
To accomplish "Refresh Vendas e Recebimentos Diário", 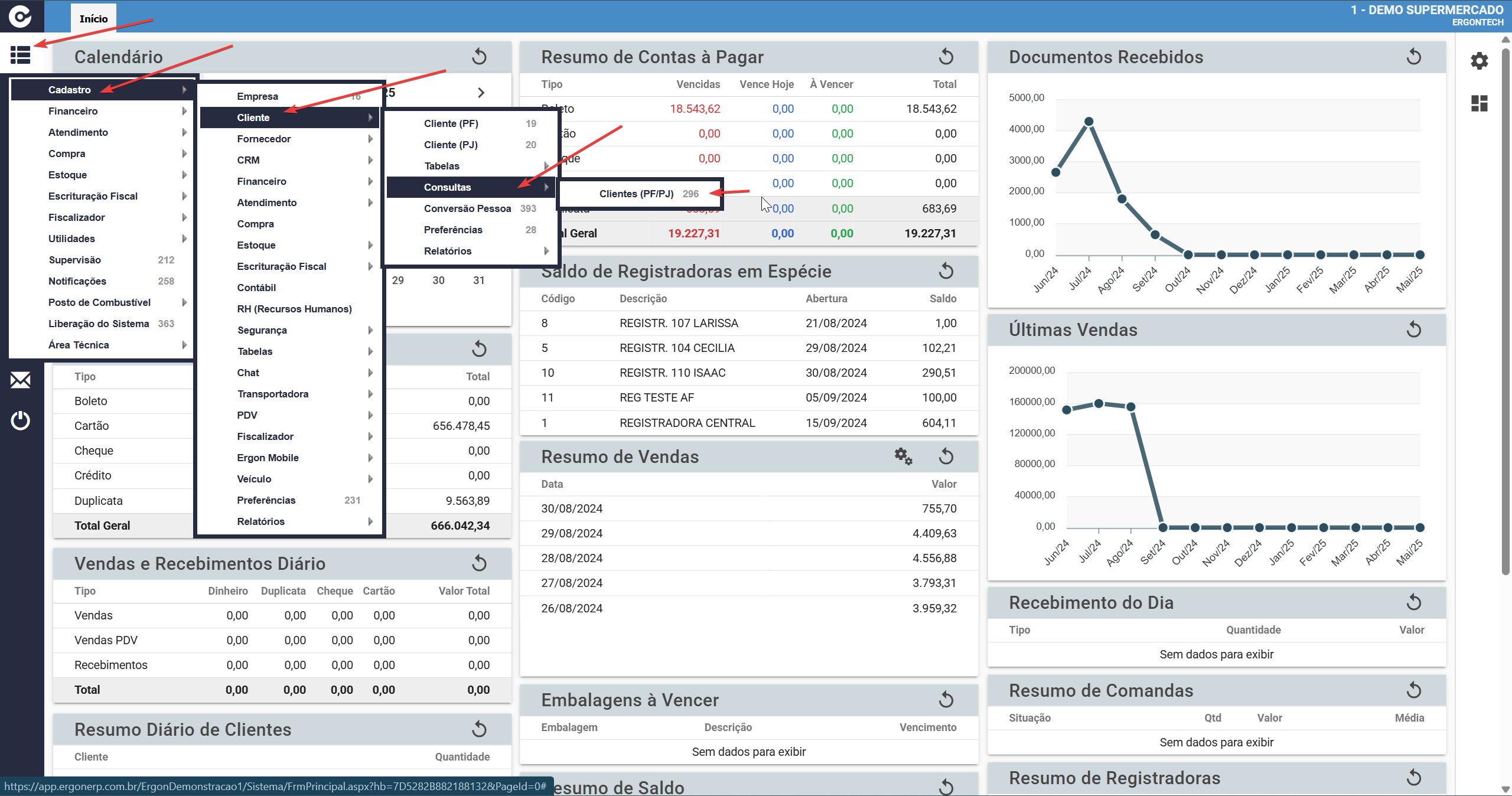I will click(x=480, y=563).
